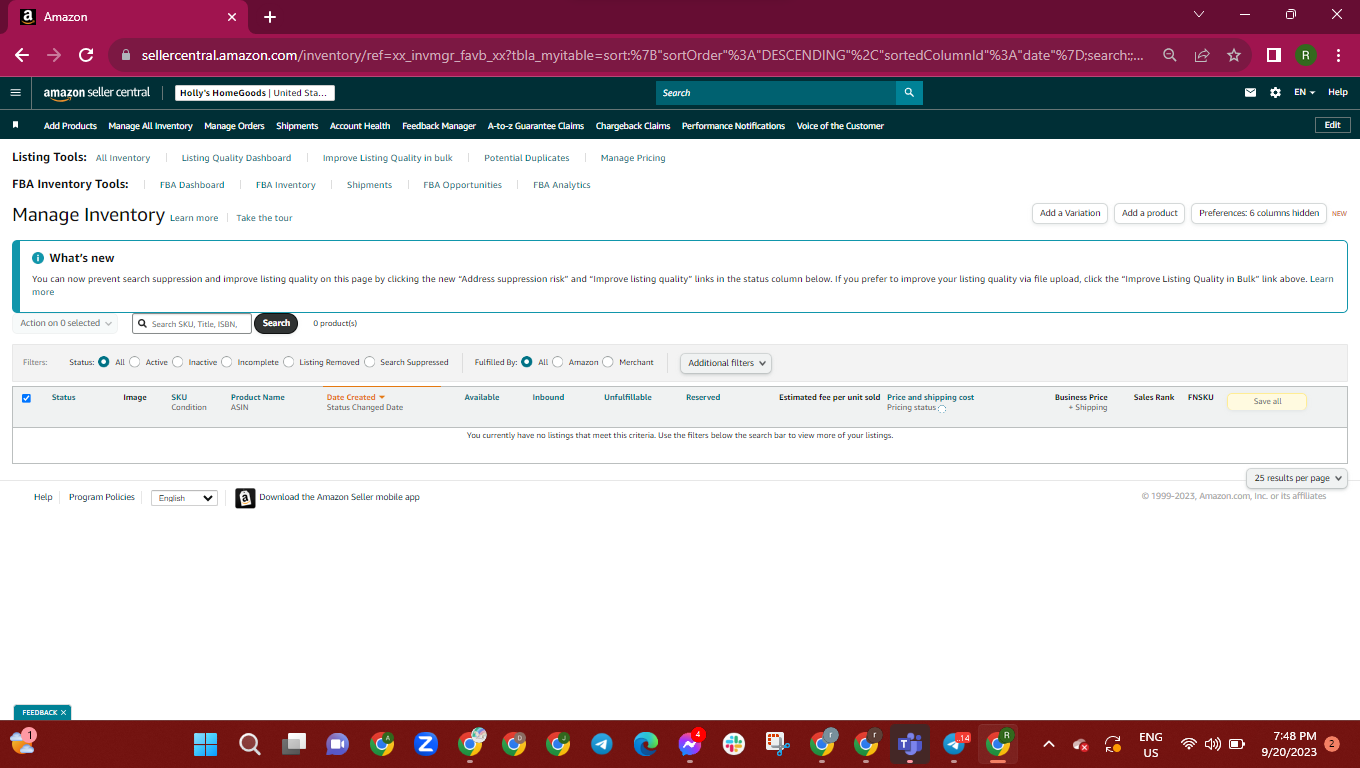
Task: Click the Feedback tab at bottom left
Action: pos(42,713)
